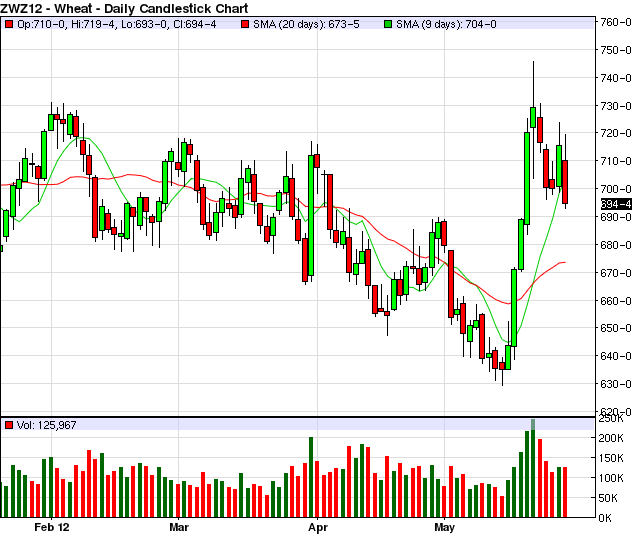Screen dimensions: 640x536
Task: Click the 660-0 price axis label
Action: point(616,301)
